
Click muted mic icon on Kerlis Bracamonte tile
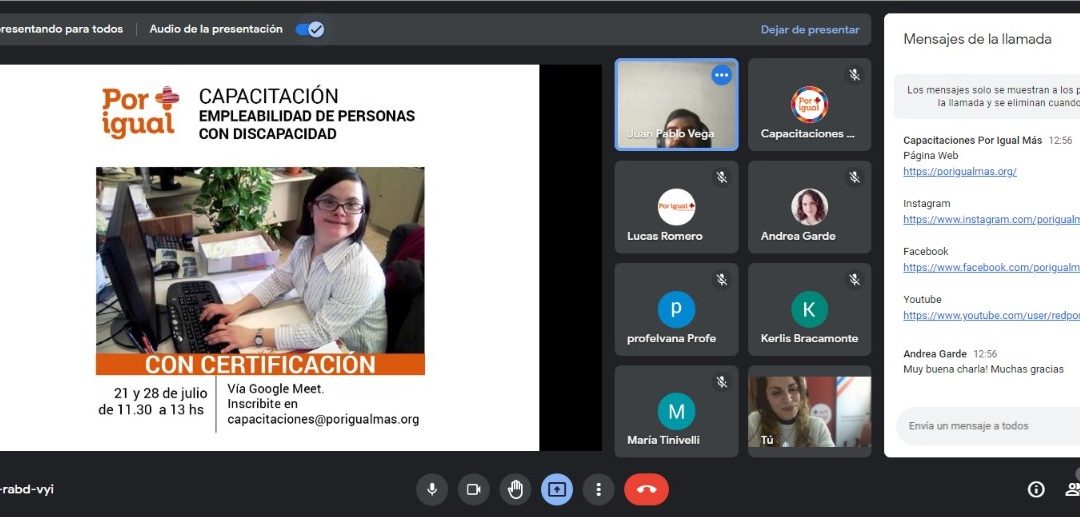coord(854,279)
